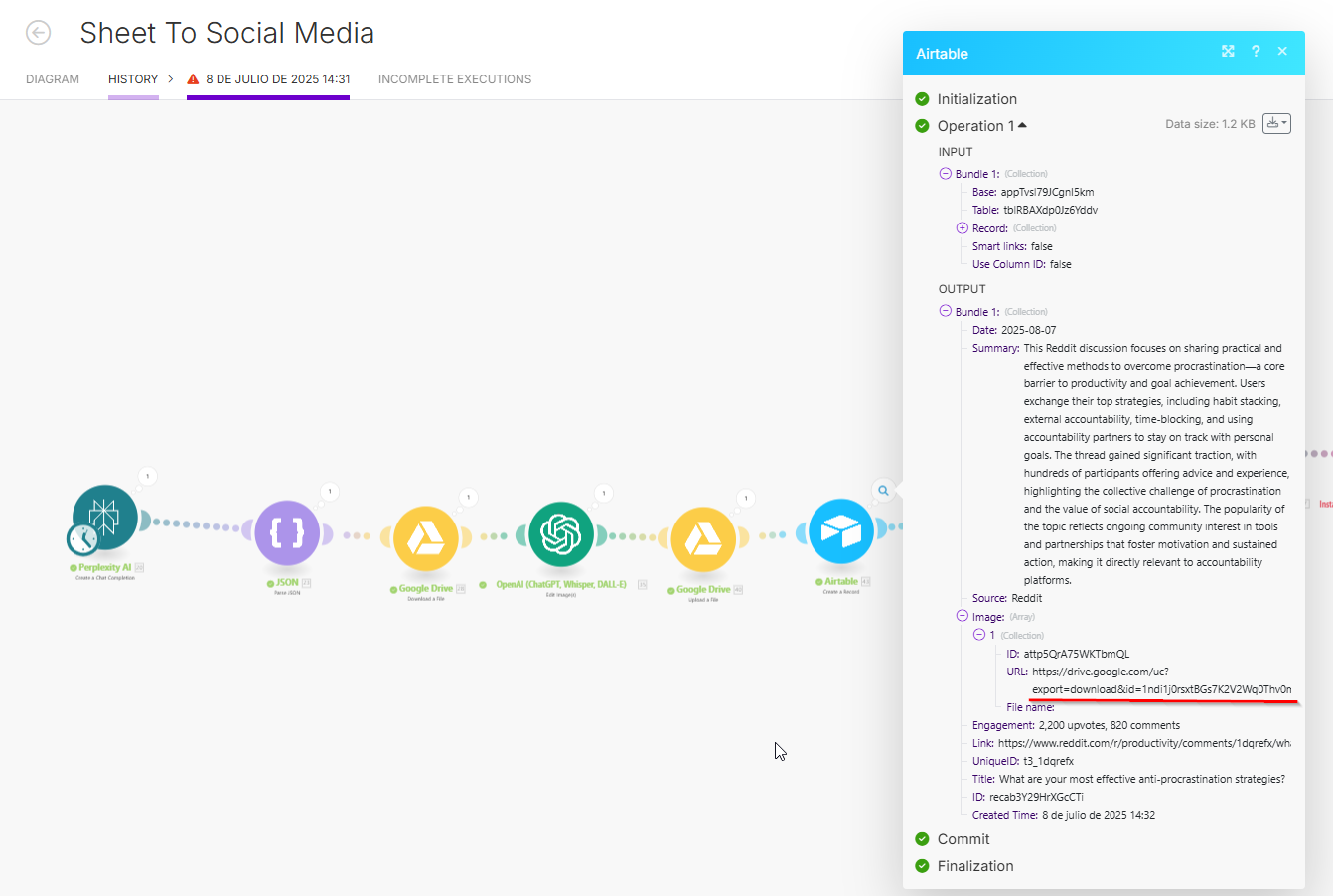Open the download output bundles dropdown
This screenshot has width=1333, height=896.
pyautogui.click(x=1276, y=124)
